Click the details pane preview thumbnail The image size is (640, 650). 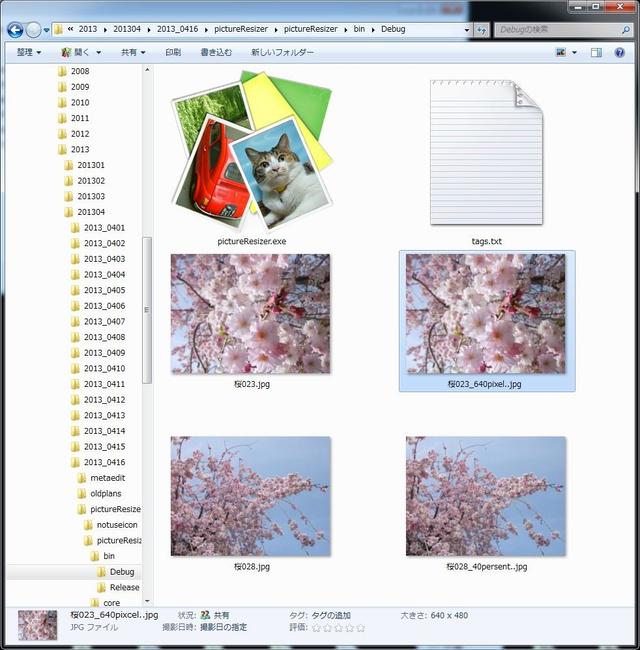[x=38, y=625]
